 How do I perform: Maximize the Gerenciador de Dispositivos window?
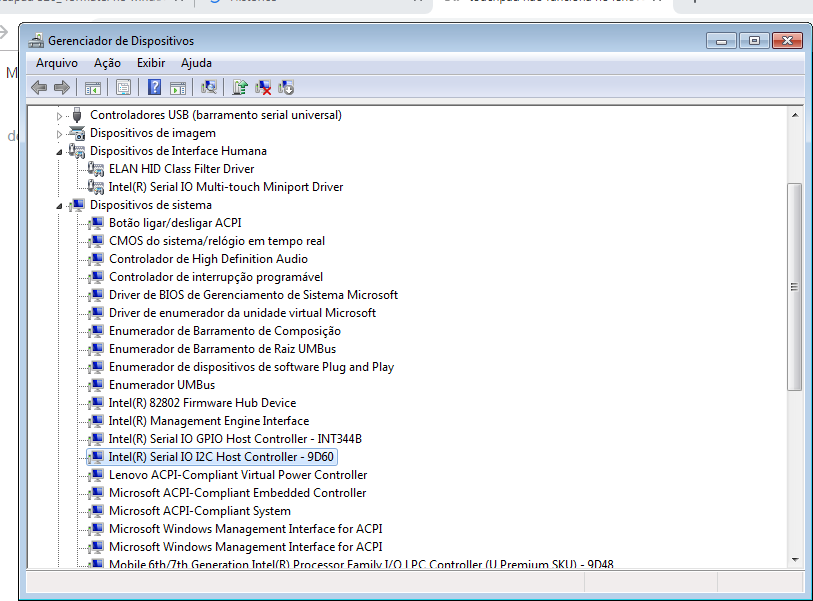point(754,40)
